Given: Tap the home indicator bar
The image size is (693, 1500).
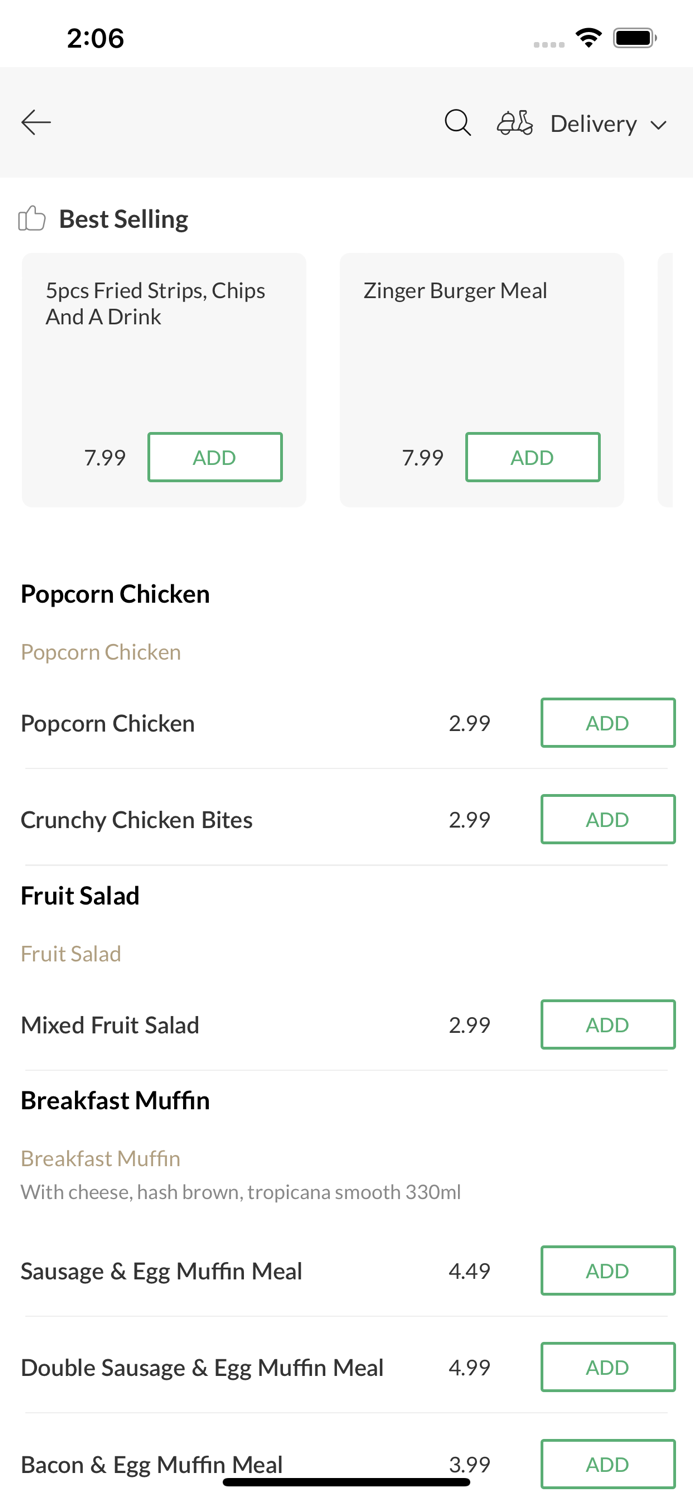Looking at the screenshot, I should point(346,1480).
